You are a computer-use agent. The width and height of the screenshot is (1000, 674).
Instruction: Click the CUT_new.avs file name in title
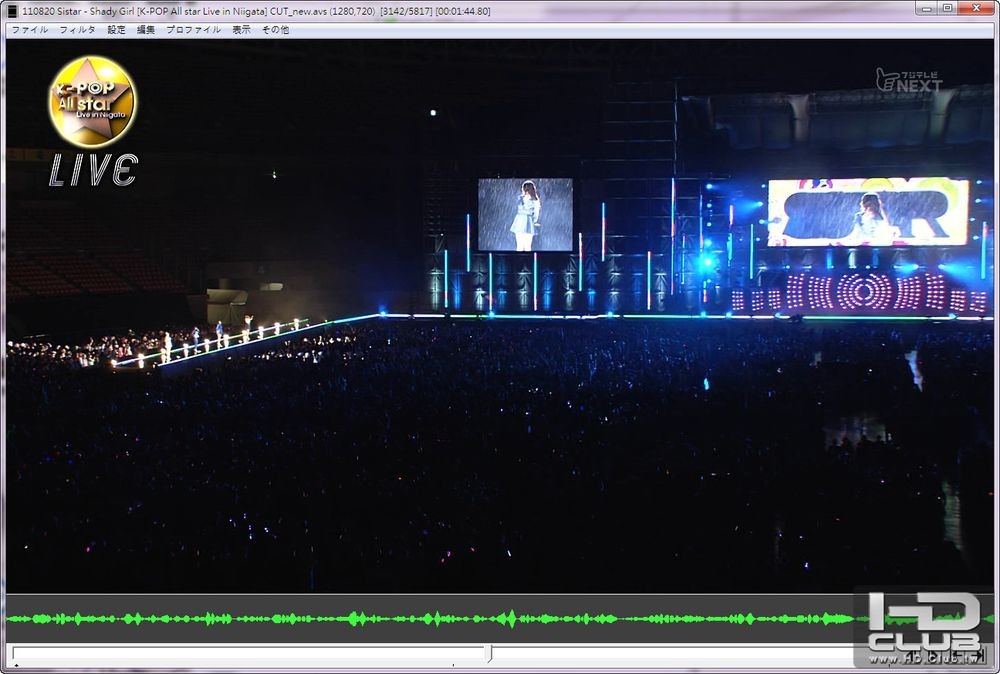pos(298,11)
